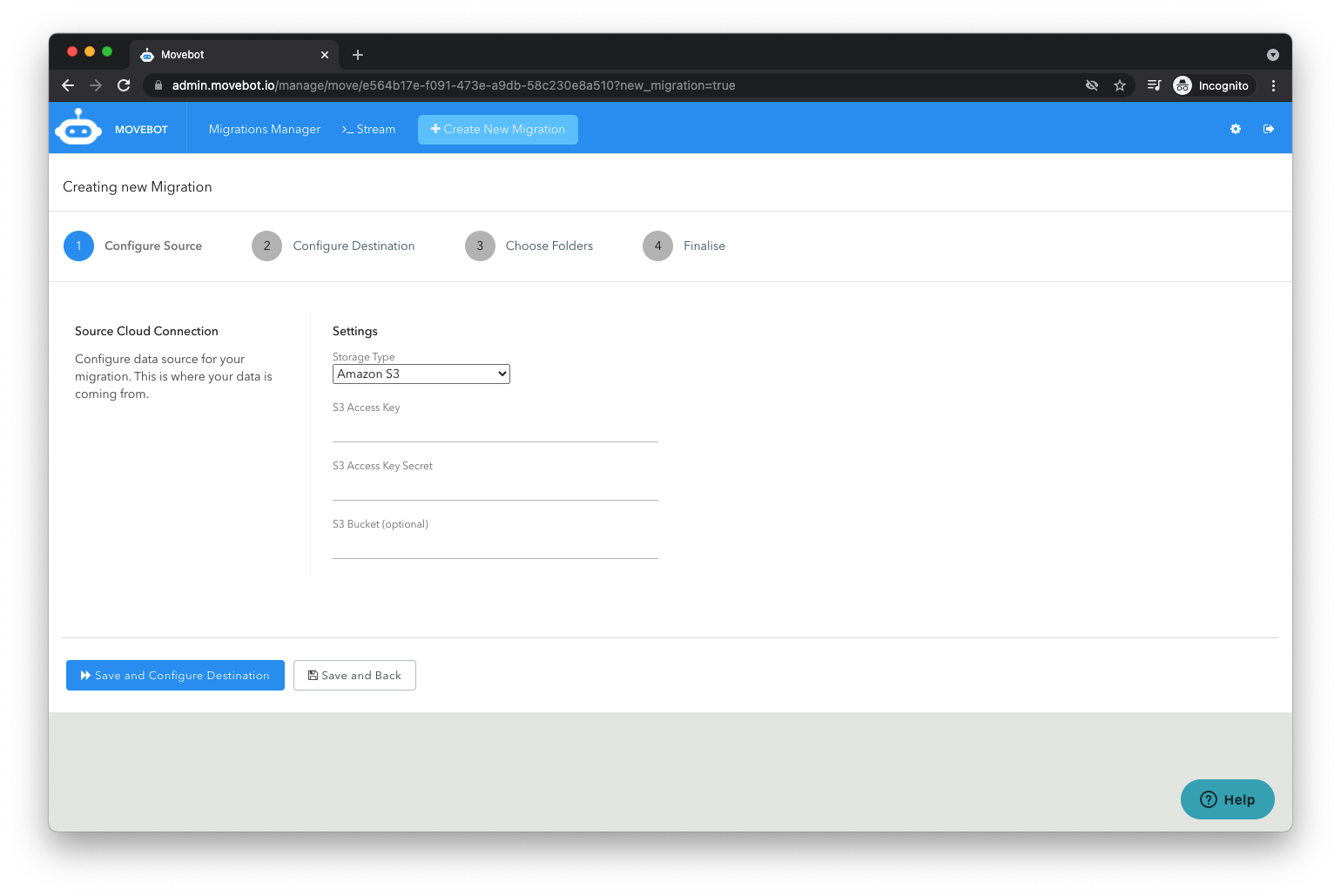Click the MOVEBOT brand text
The image size is (1341, 896).
tap(141, 129)
